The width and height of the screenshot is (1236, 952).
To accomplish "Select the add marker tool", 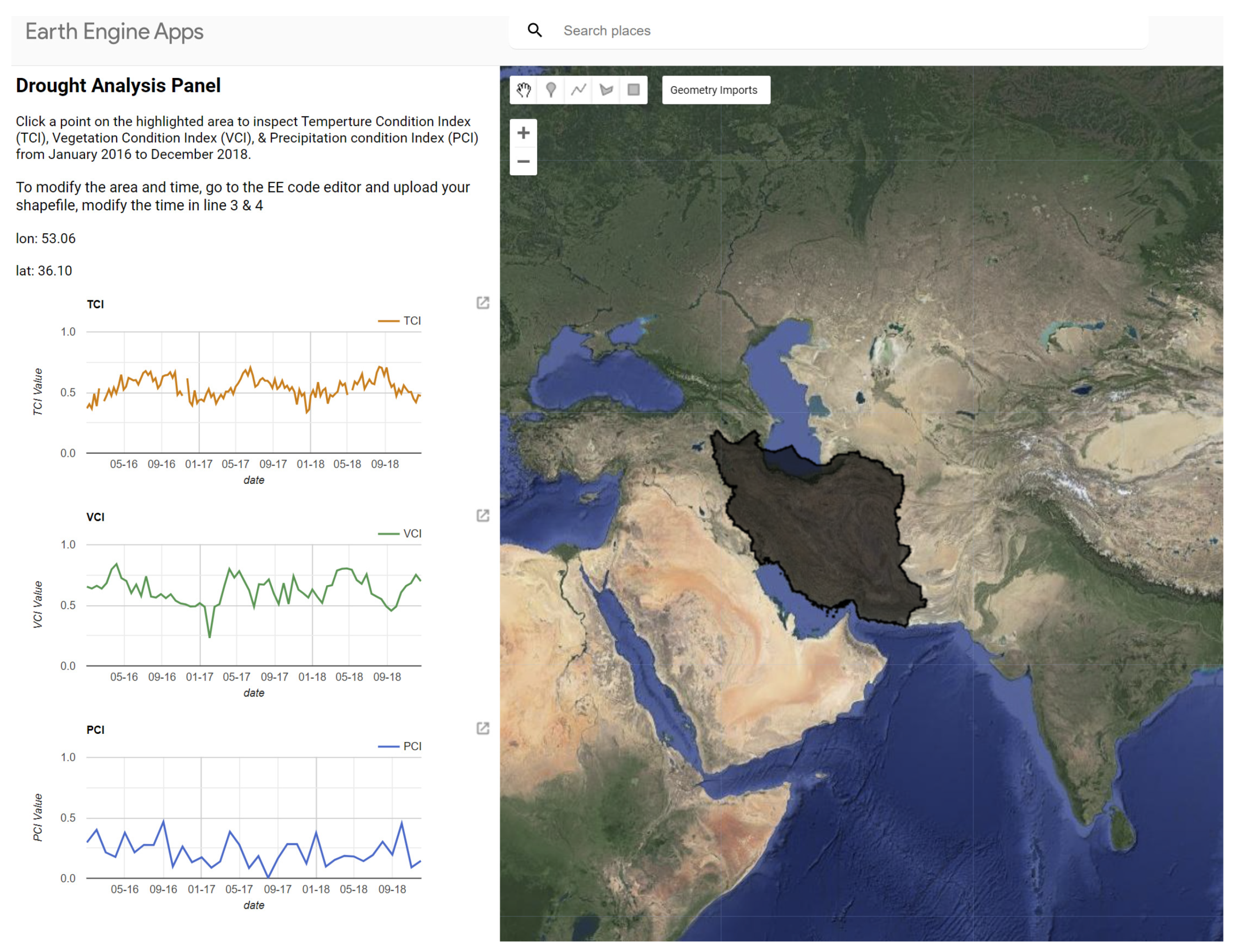I will [x=551, y=90].
